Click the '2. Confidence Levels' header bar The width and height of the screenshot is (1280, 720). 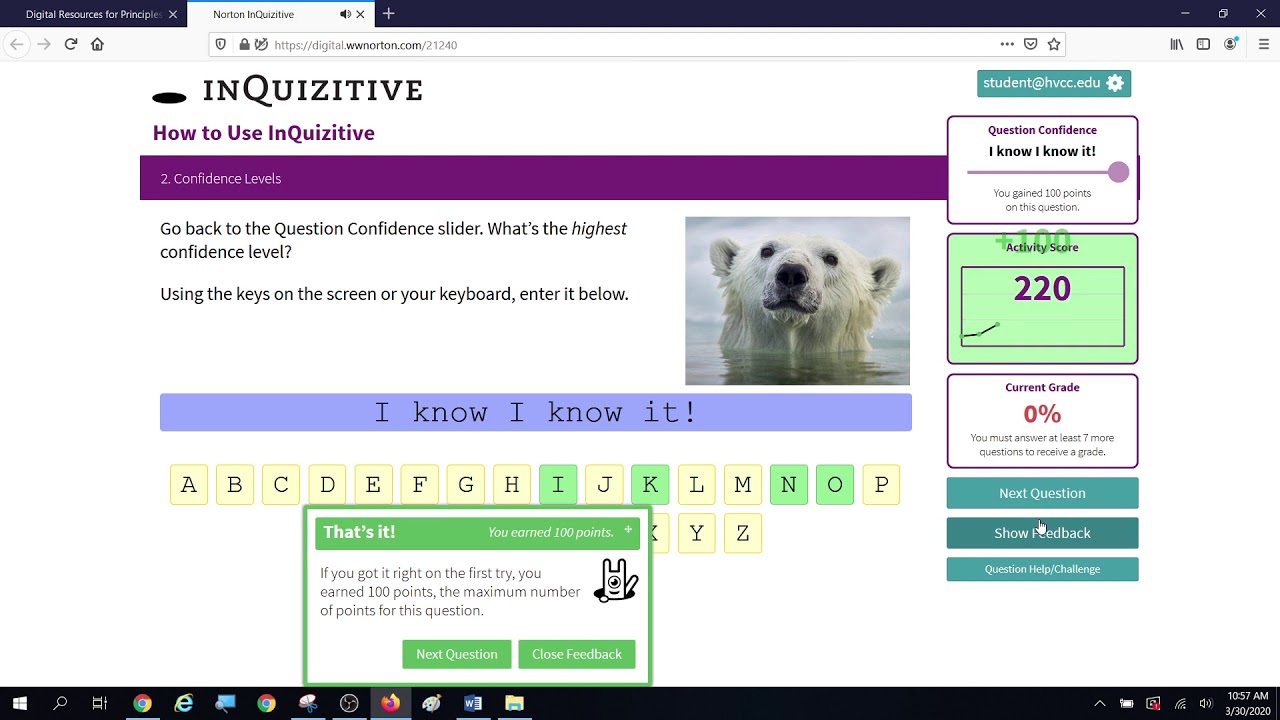543,178
